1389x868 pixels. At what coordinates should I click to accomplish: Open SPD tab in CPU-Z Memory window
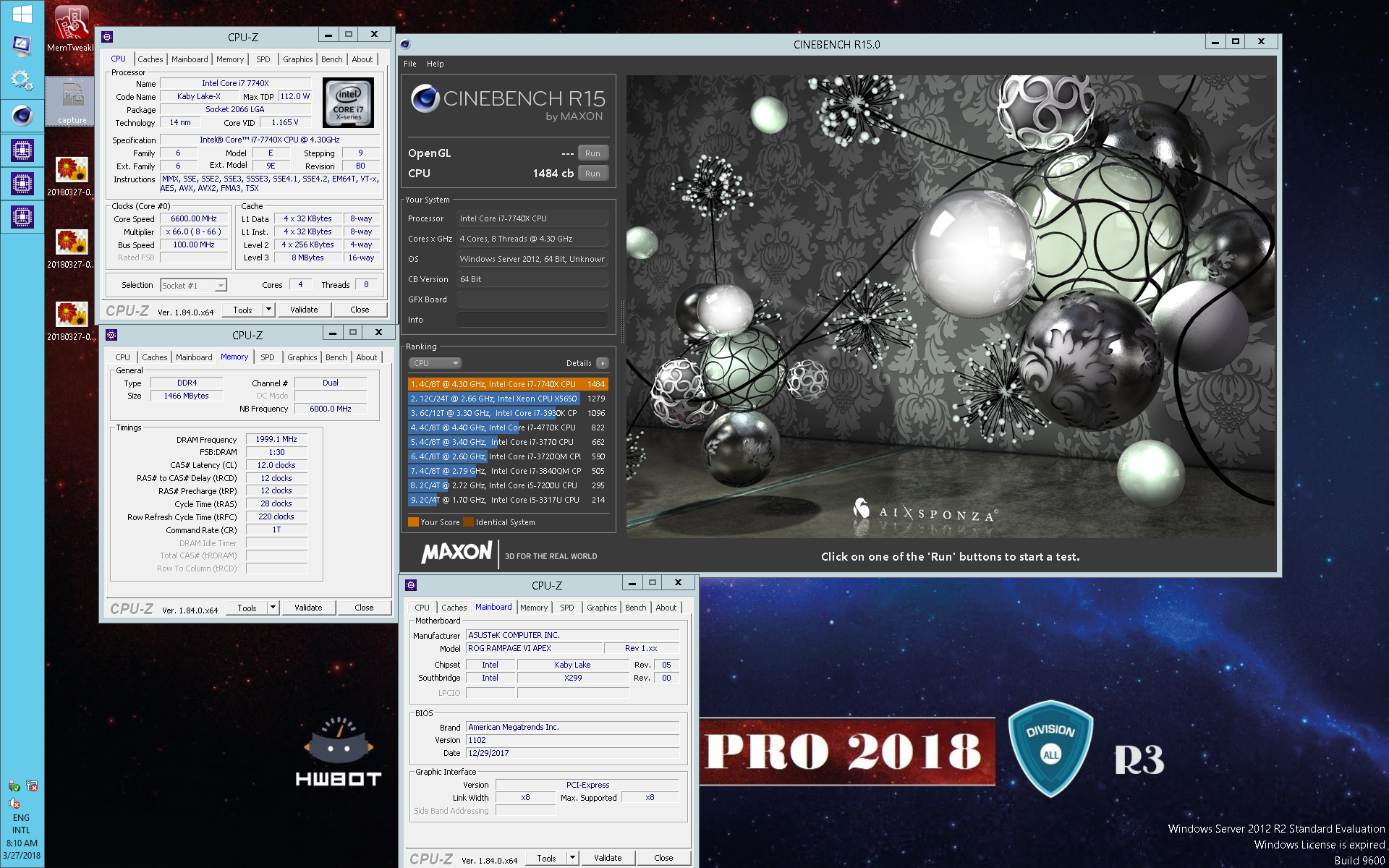(x=268, y=357)
